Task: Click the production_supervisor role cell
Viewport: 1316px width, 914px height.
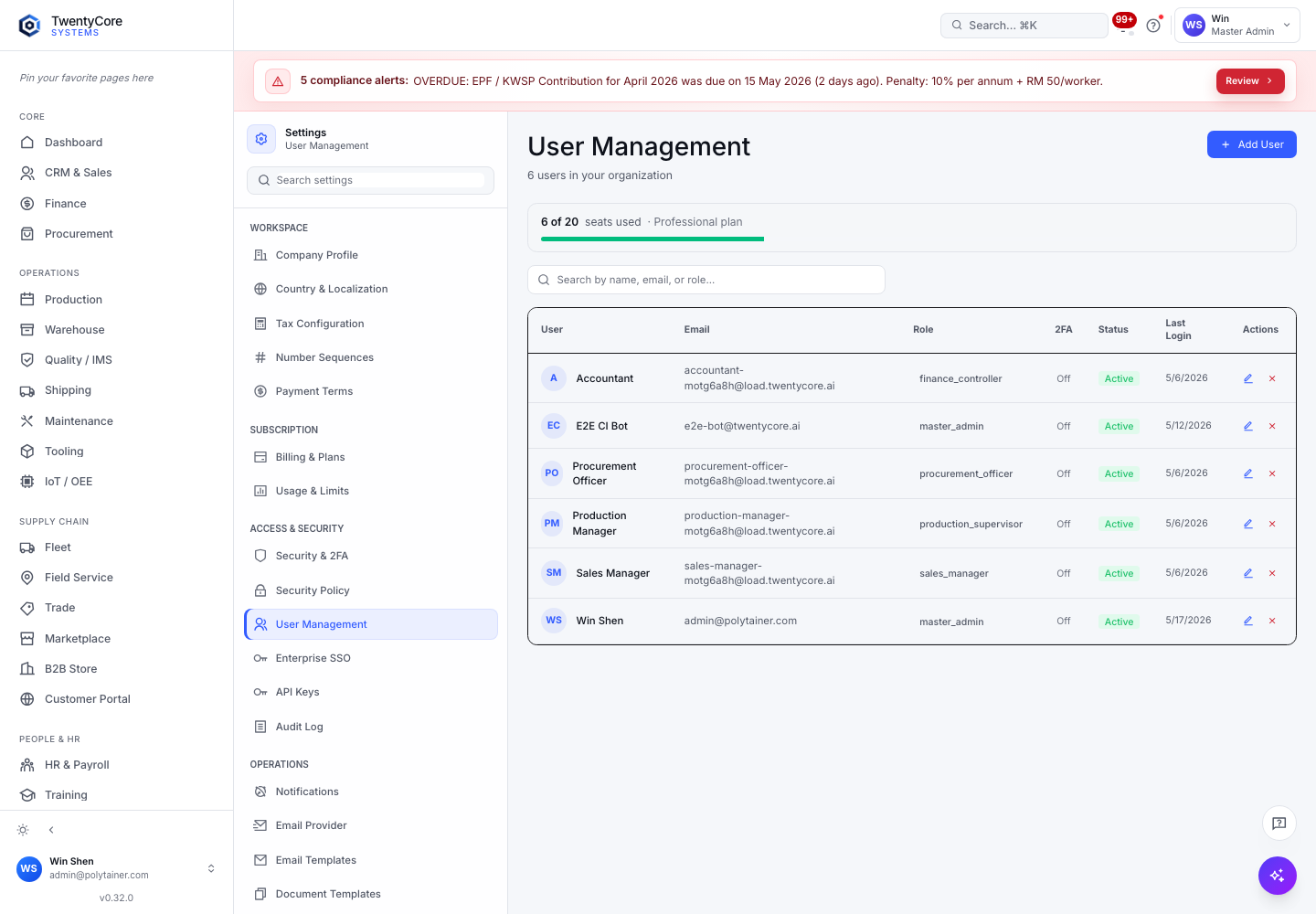Action: tap(971, 524)
